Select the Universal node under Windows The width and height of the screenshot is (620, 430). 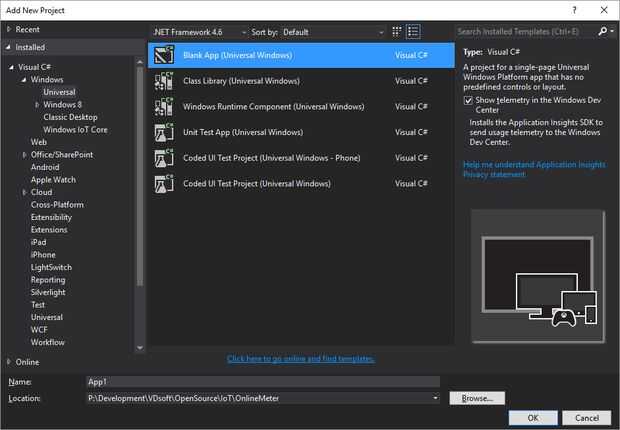pyautogui.click(x=59, y=92)
